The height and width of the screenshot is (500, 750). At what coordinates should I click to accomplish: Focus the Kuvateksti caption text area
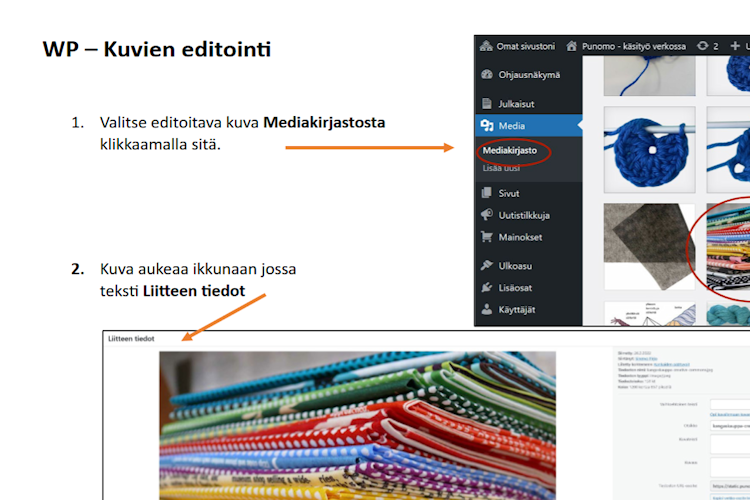pos(730,444)
